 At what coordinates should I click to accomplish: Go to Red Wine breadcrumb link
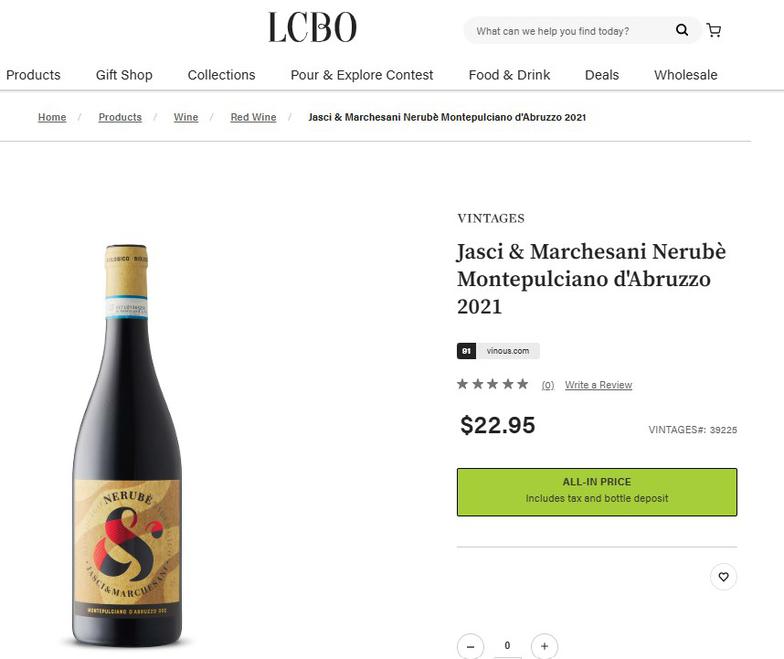point(254,117)
